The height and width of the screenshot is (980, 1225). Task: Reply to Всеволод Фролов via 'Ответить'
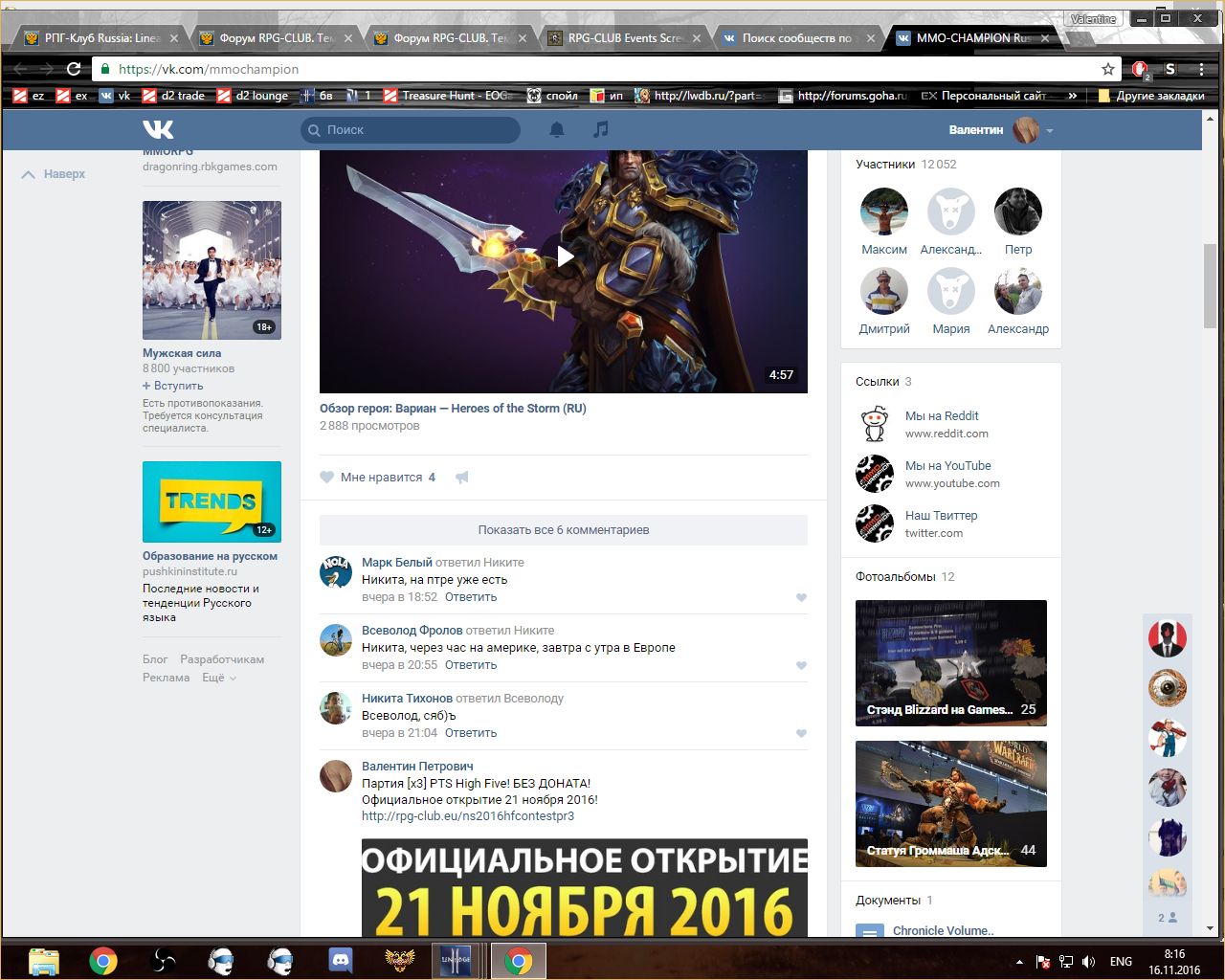[x=471, y=665]
